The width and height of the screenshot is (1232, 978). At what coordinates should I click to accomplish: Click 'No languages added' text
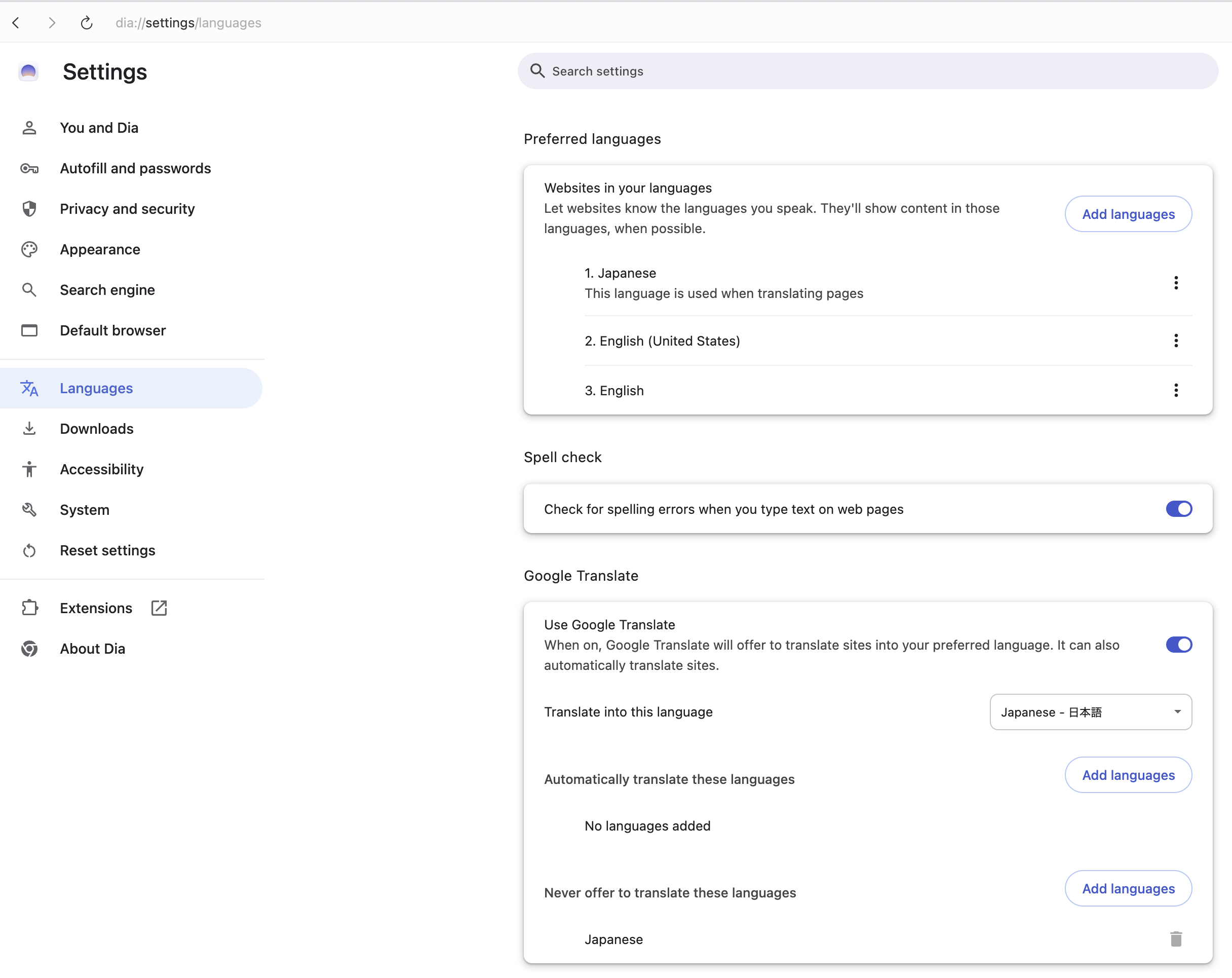point(647,826)
